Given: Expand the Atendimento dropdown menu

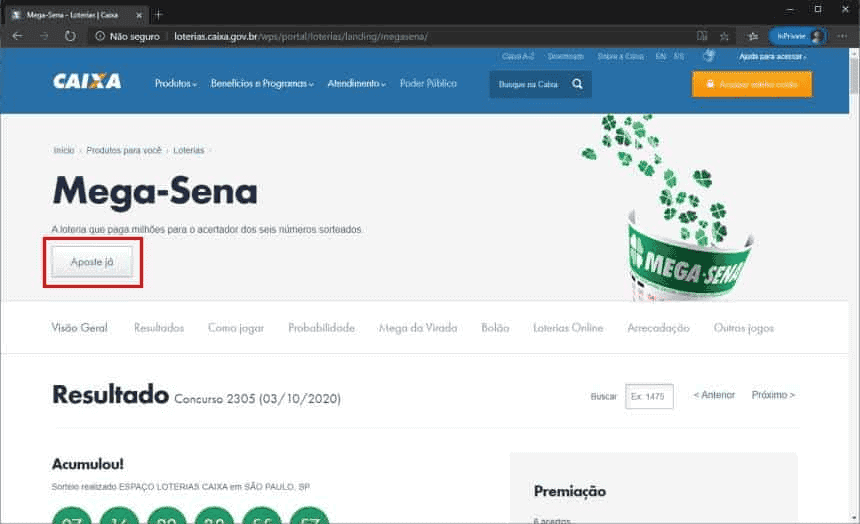Looking at the screenshot, I should click(x=357, y=83).
